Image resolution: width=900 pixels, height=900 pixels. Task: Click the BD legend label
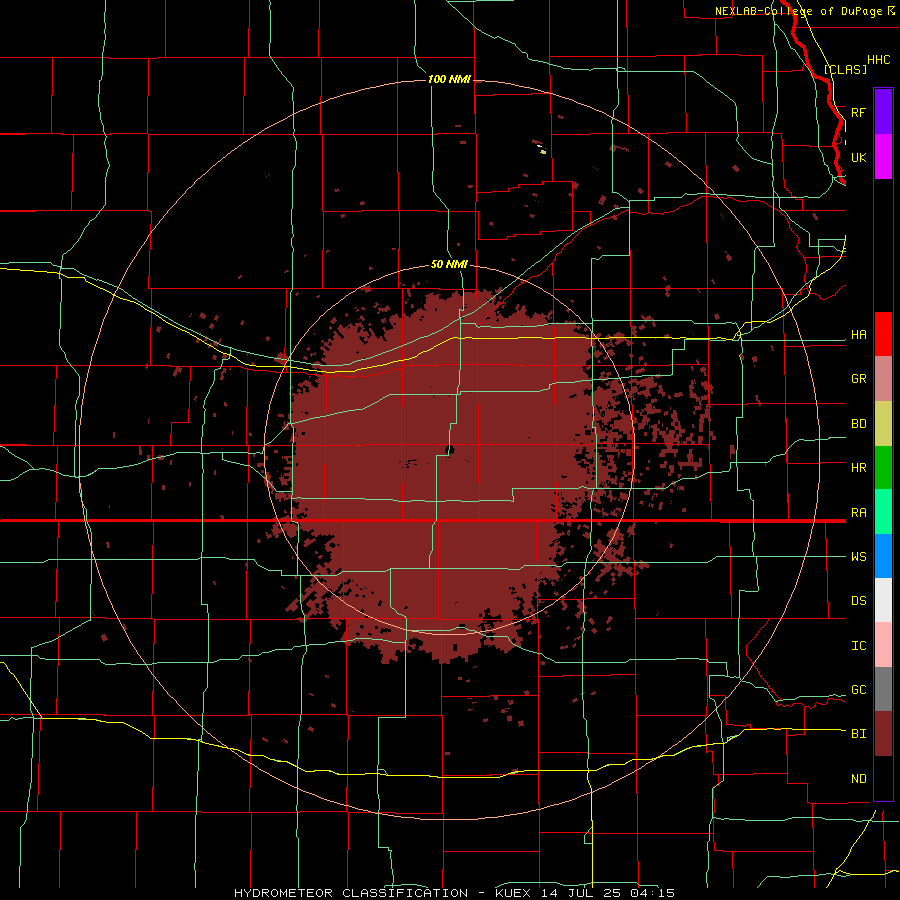[858, 424]
